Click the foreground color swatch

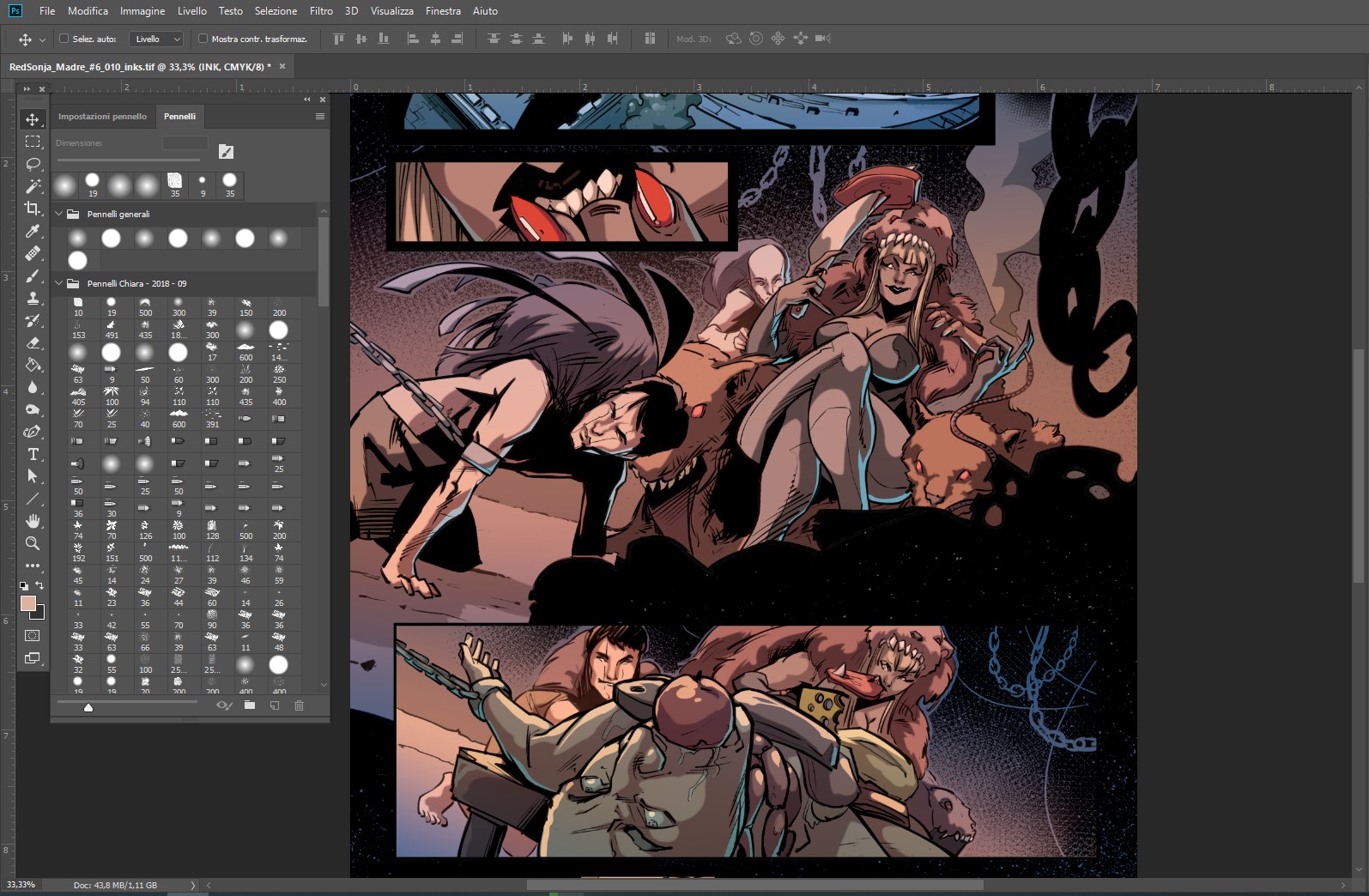[28, 603]
